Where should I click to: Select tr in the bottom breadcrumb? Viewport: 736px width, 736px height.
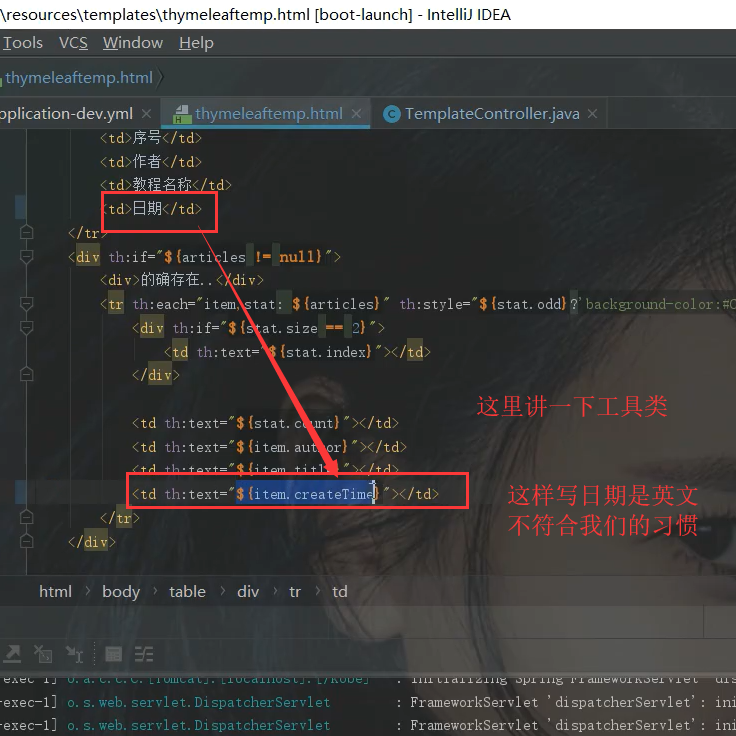pyautogui.click(x=294, y=591)
